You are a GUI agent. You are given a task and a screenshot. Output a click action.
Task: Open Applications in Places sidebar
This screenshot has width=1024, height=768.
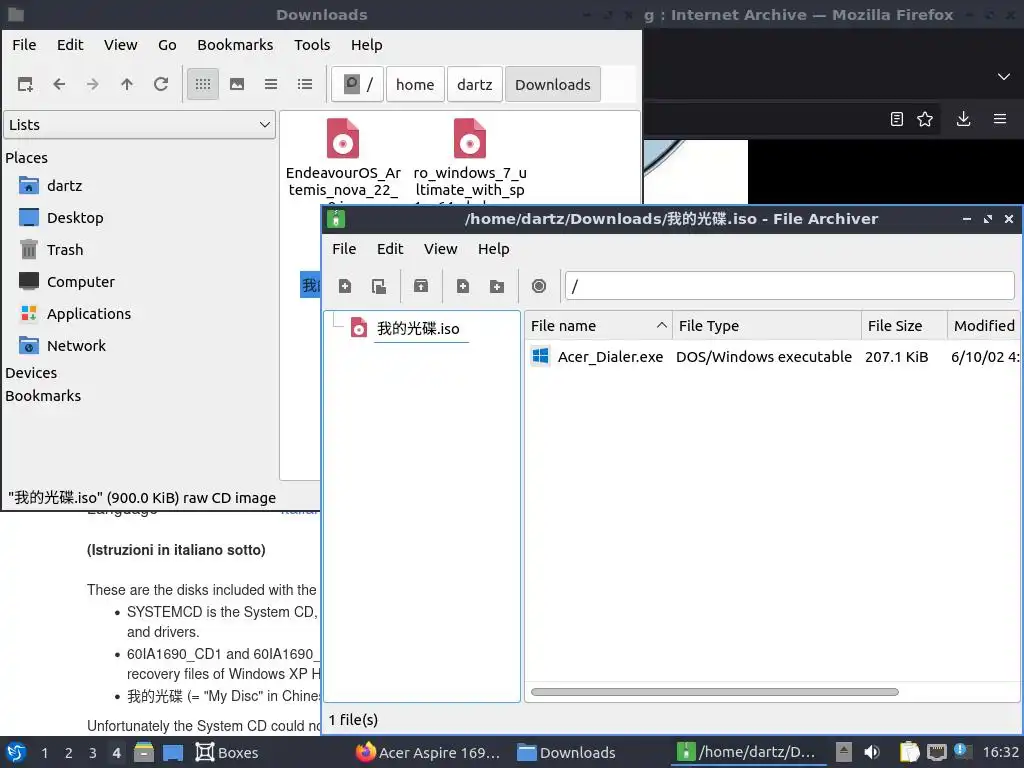pos(89,313)
